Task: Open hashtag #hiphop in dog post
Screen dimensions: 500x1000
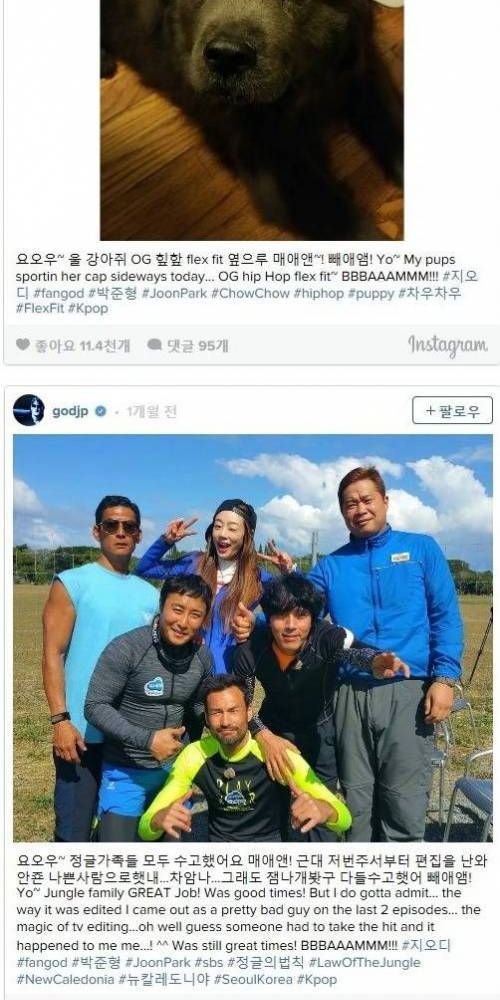Action: tap(320, 293)
